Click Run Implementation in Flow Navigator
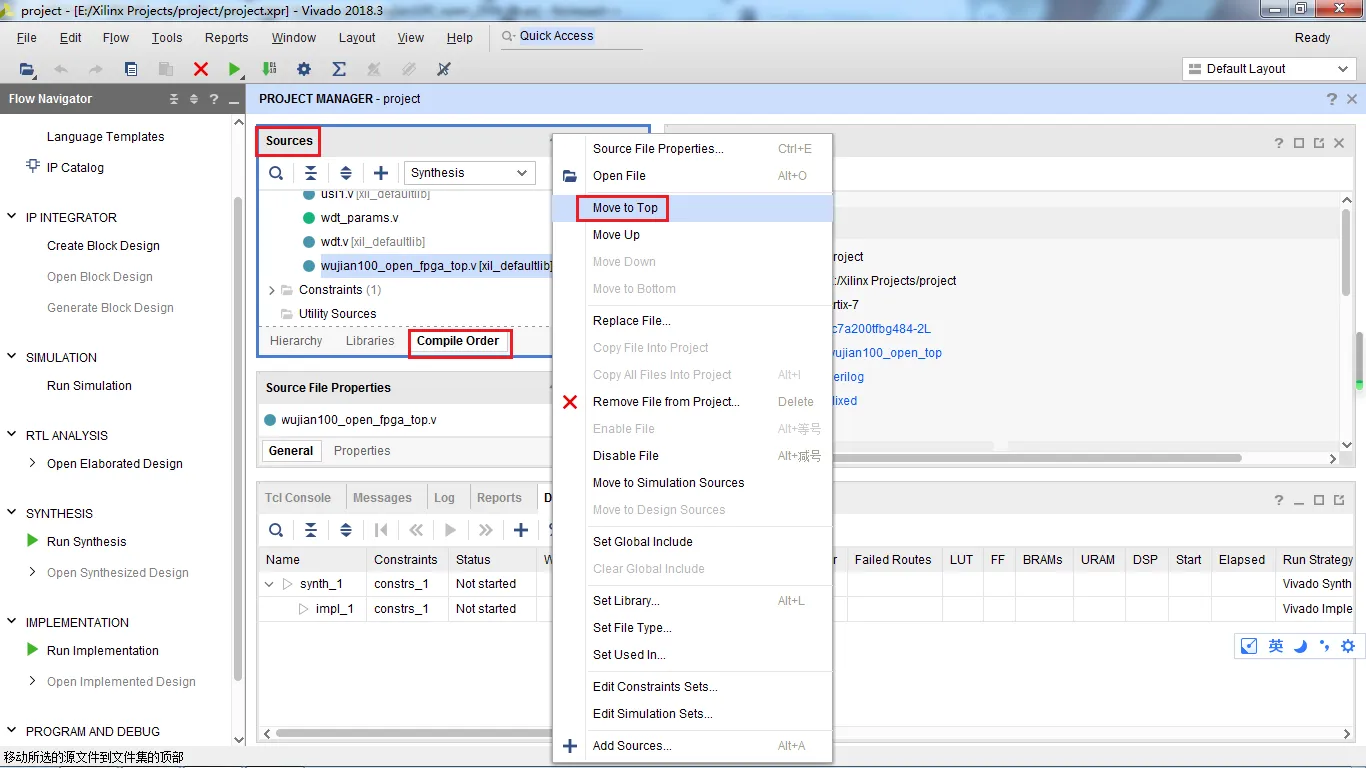 103,651
